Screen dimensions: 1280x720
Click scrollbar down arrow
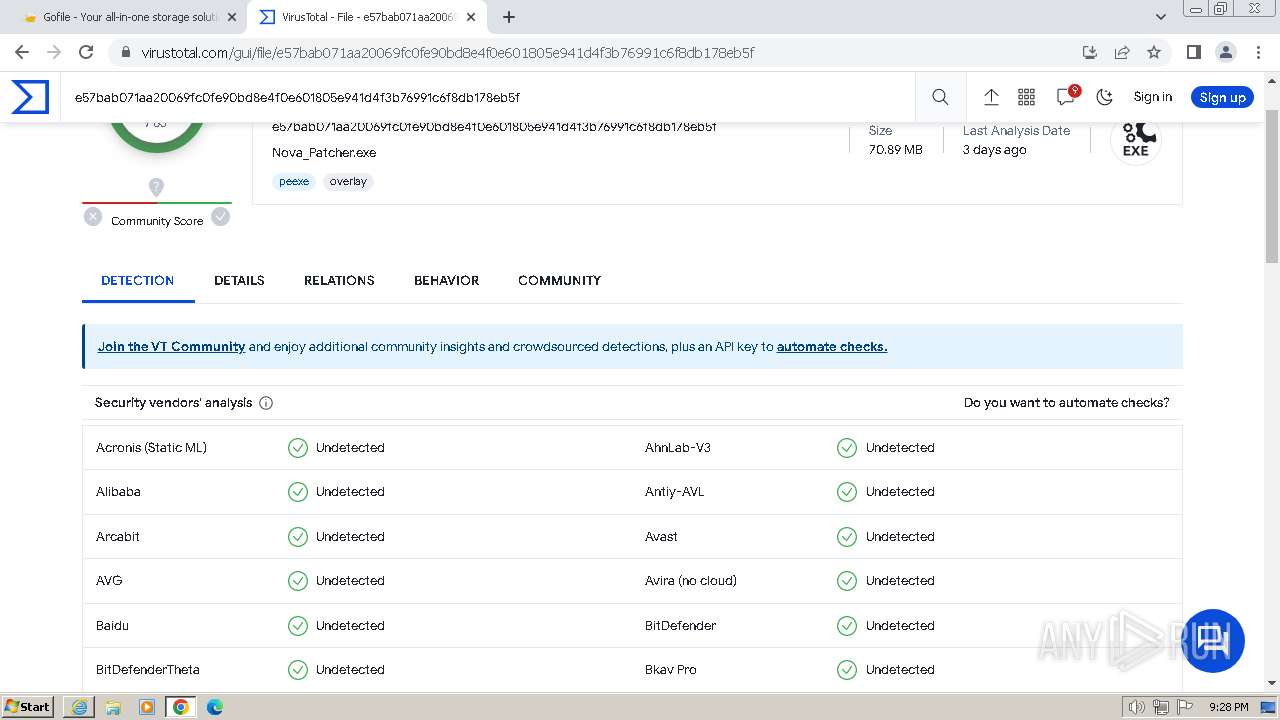[x=1272, y=683]
